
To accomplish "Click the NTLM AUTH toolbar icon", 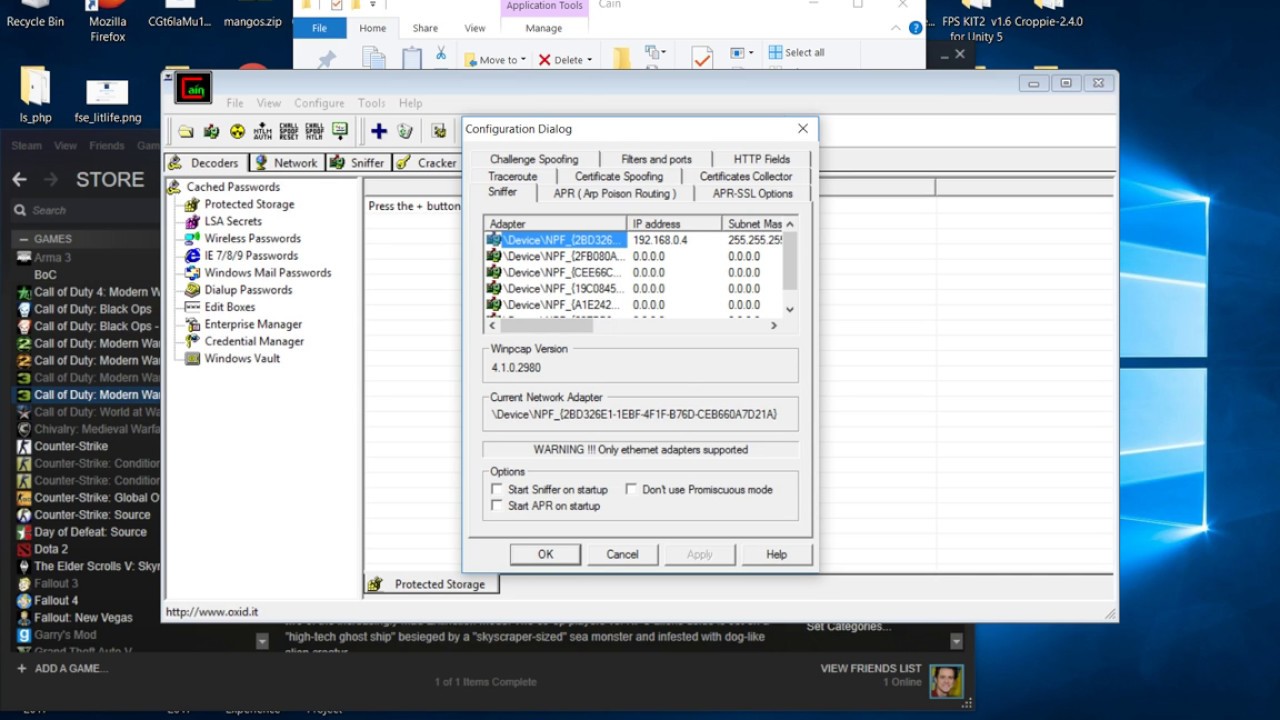I will [x=263, y=131].
